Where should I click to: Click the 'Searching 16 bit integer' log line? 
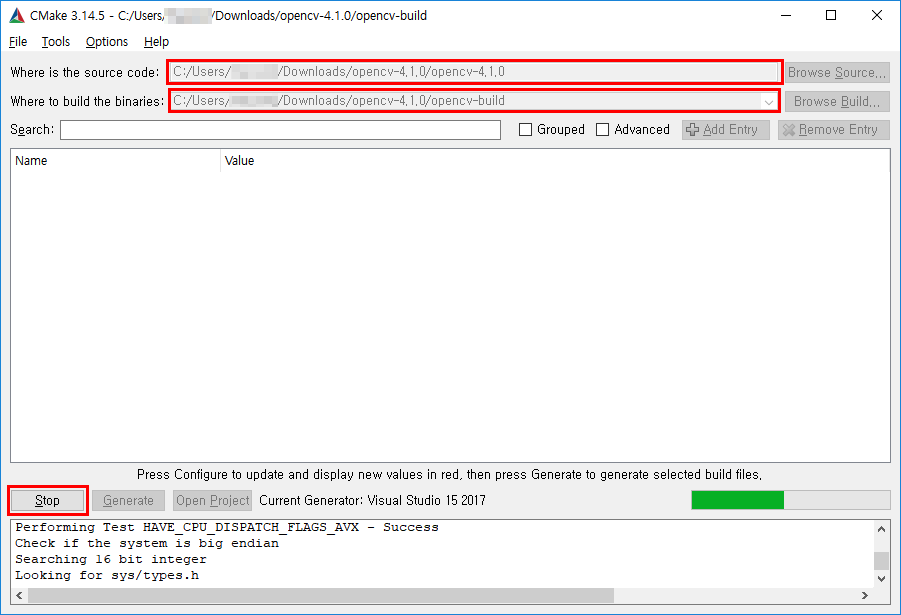(x=111, y=559)
